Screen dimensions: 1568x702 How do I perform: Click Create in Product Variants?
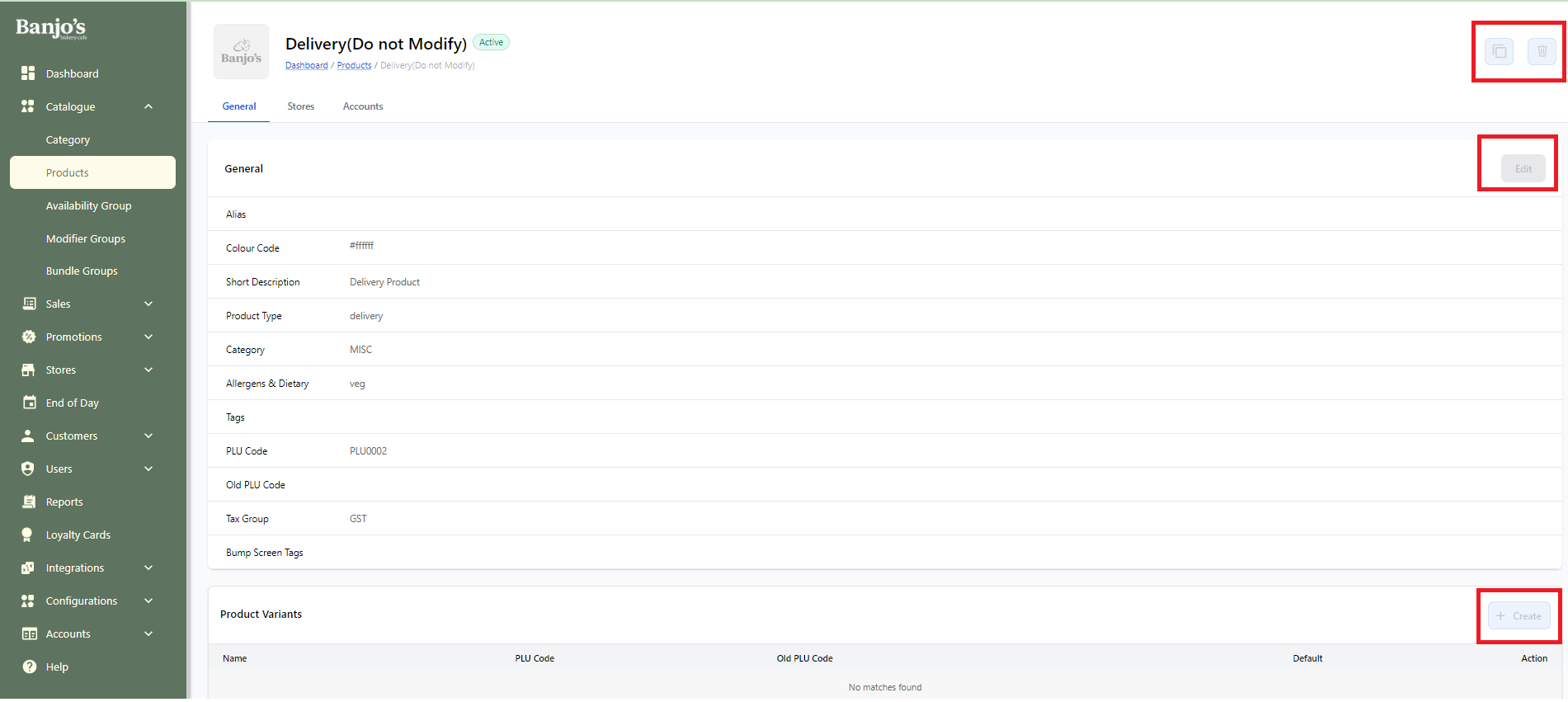coord(1519,615)
